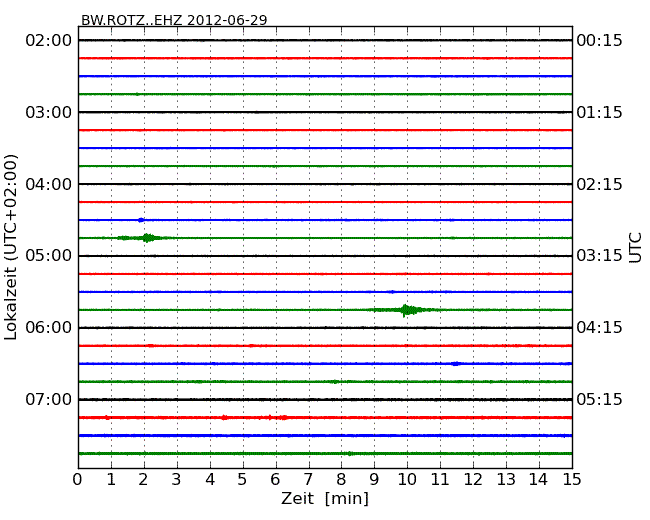Click the 00:15 UTC tick label
Viewport: 650px width, 520px height.
coord(599,41)
